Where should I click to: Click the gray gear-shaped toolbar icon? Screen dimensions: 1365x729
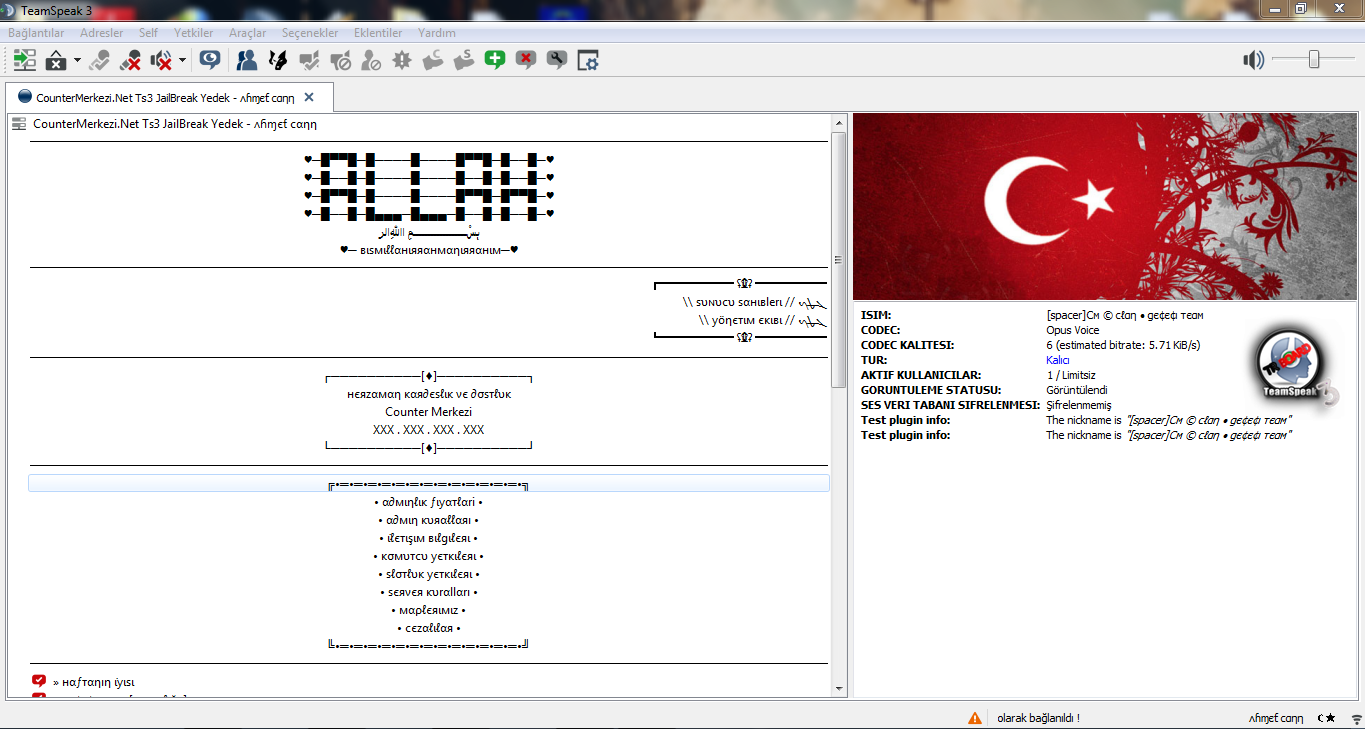click(x=402, y=60)
